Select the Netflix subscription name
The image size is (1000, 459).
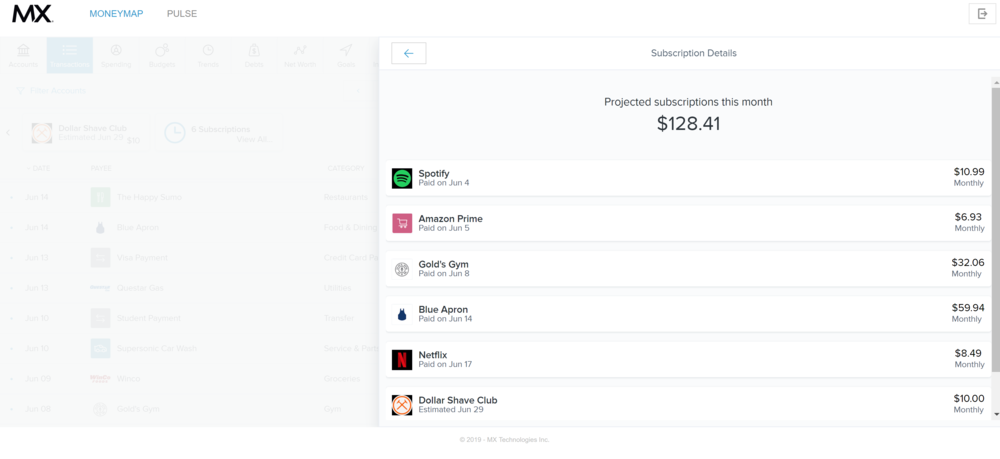click(432, 354)
